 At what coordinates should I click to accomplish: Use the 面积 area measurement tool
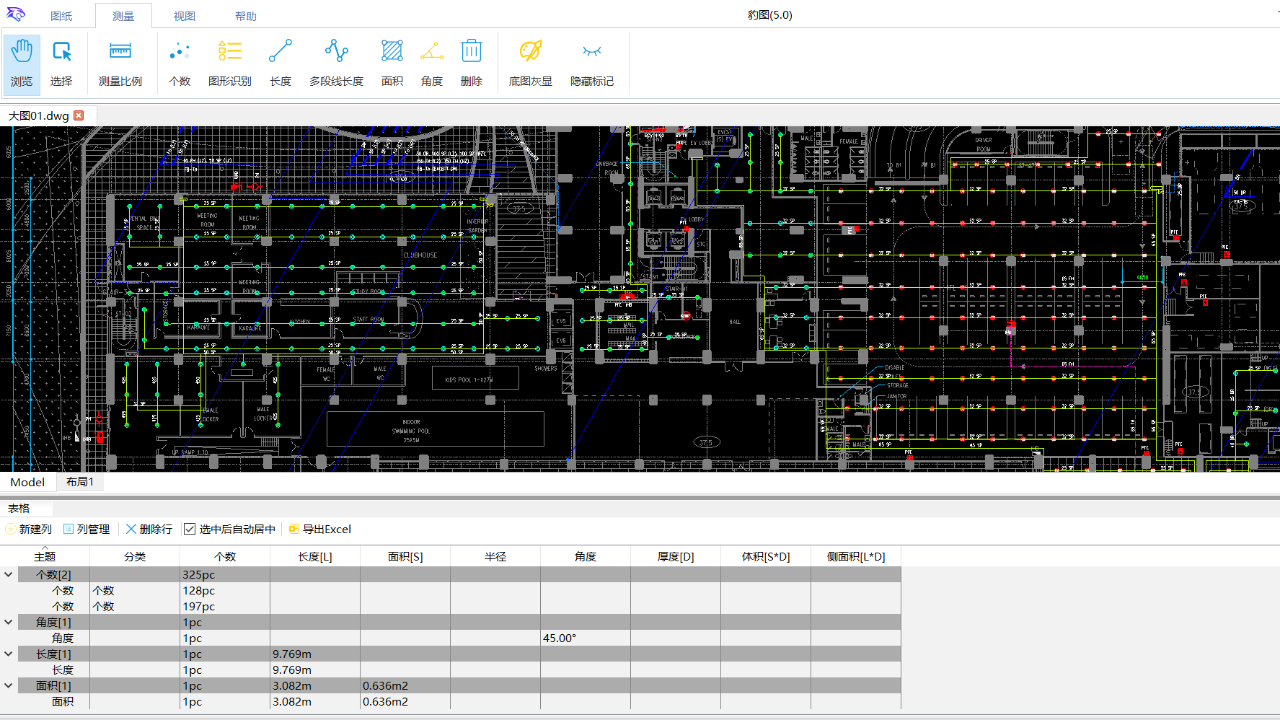tap(392, 62)
